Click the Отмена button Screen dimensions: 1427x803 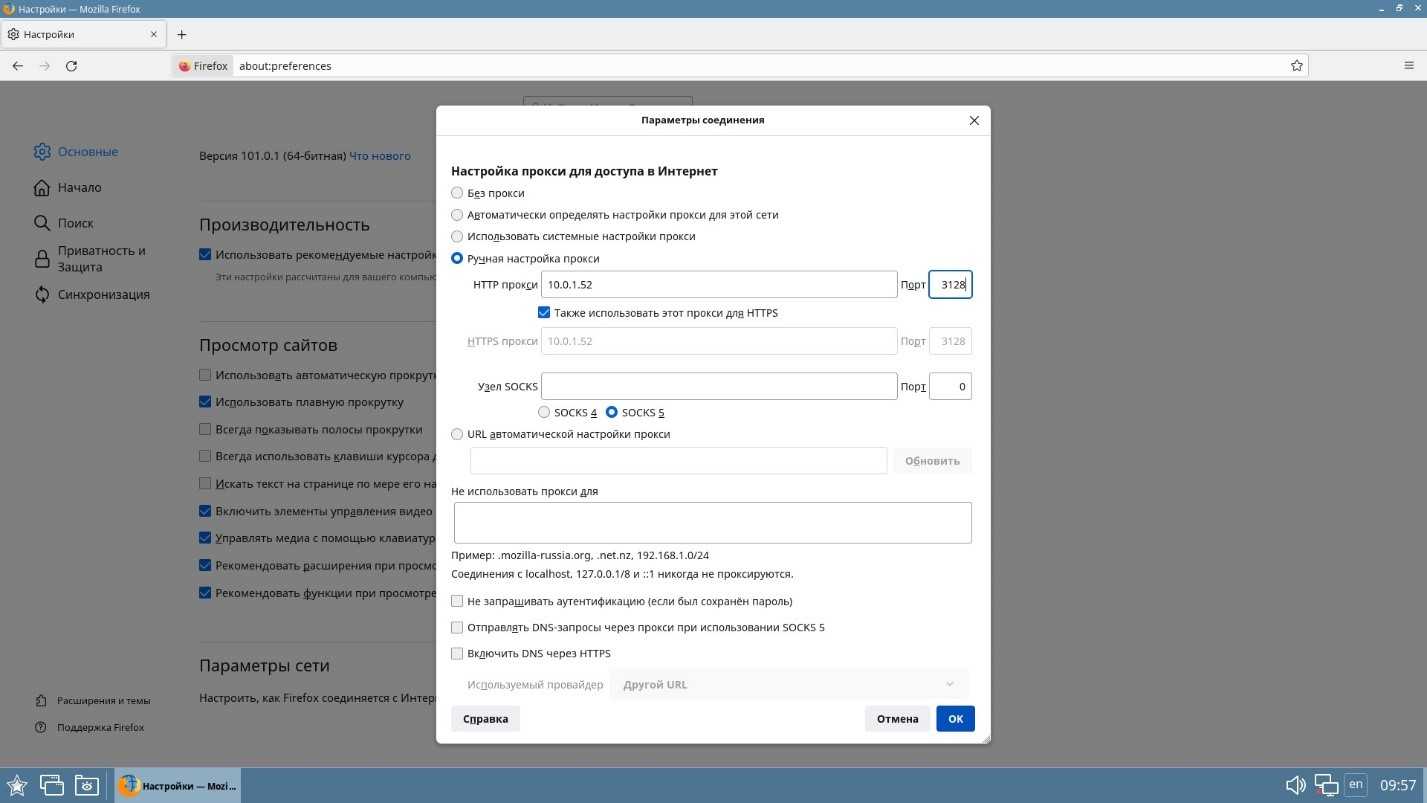point(897,719)
